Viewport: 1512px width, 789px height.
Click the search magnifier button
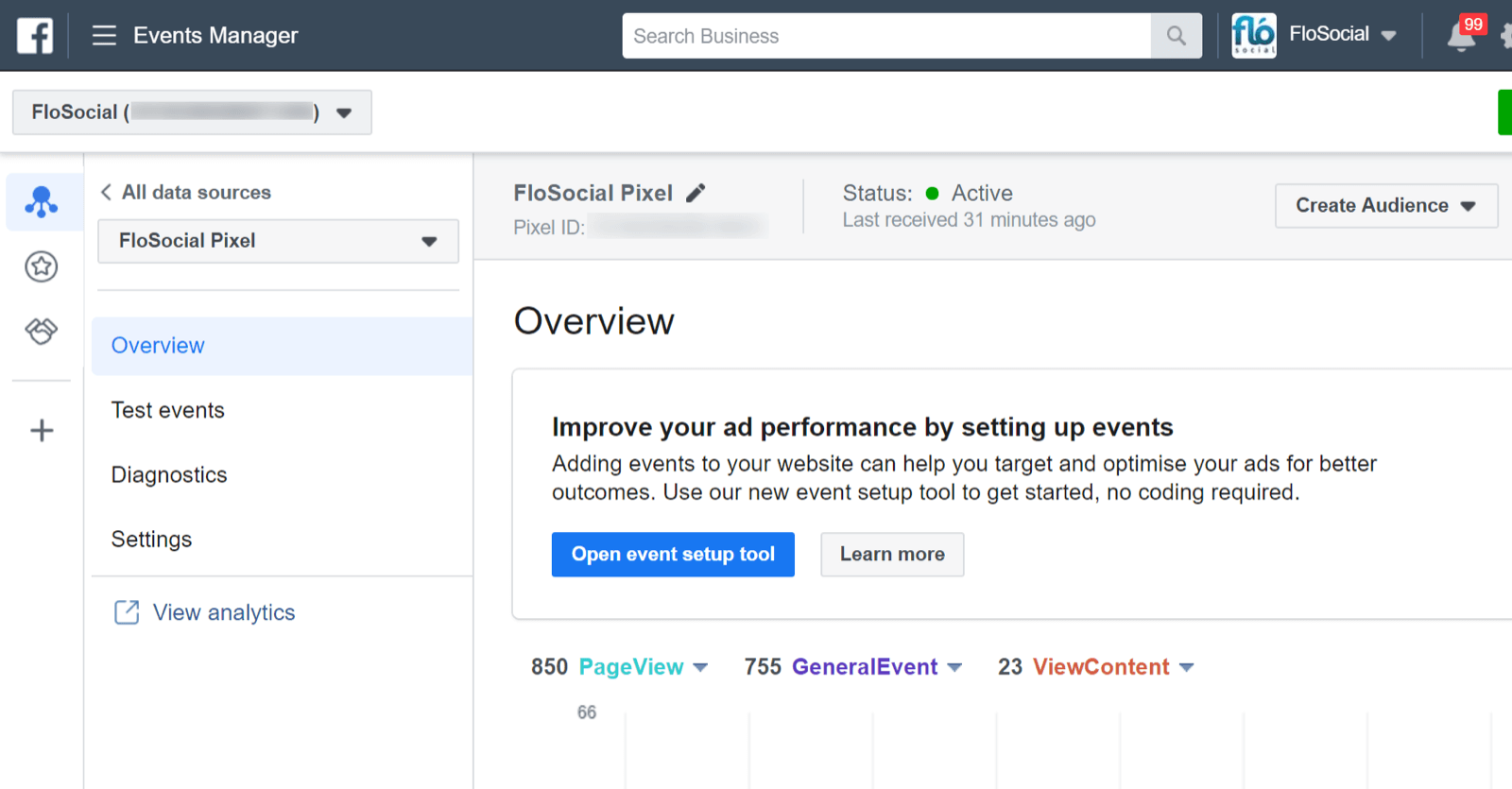(x=1176, y=36)
